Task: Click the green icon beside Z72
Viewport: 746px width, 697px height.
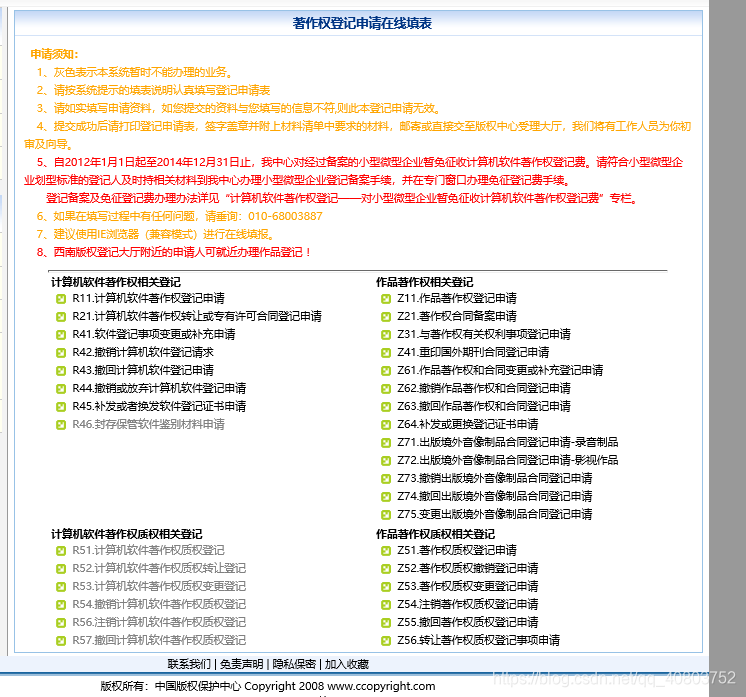Action: pyautogui.click(x=386, y=461)
